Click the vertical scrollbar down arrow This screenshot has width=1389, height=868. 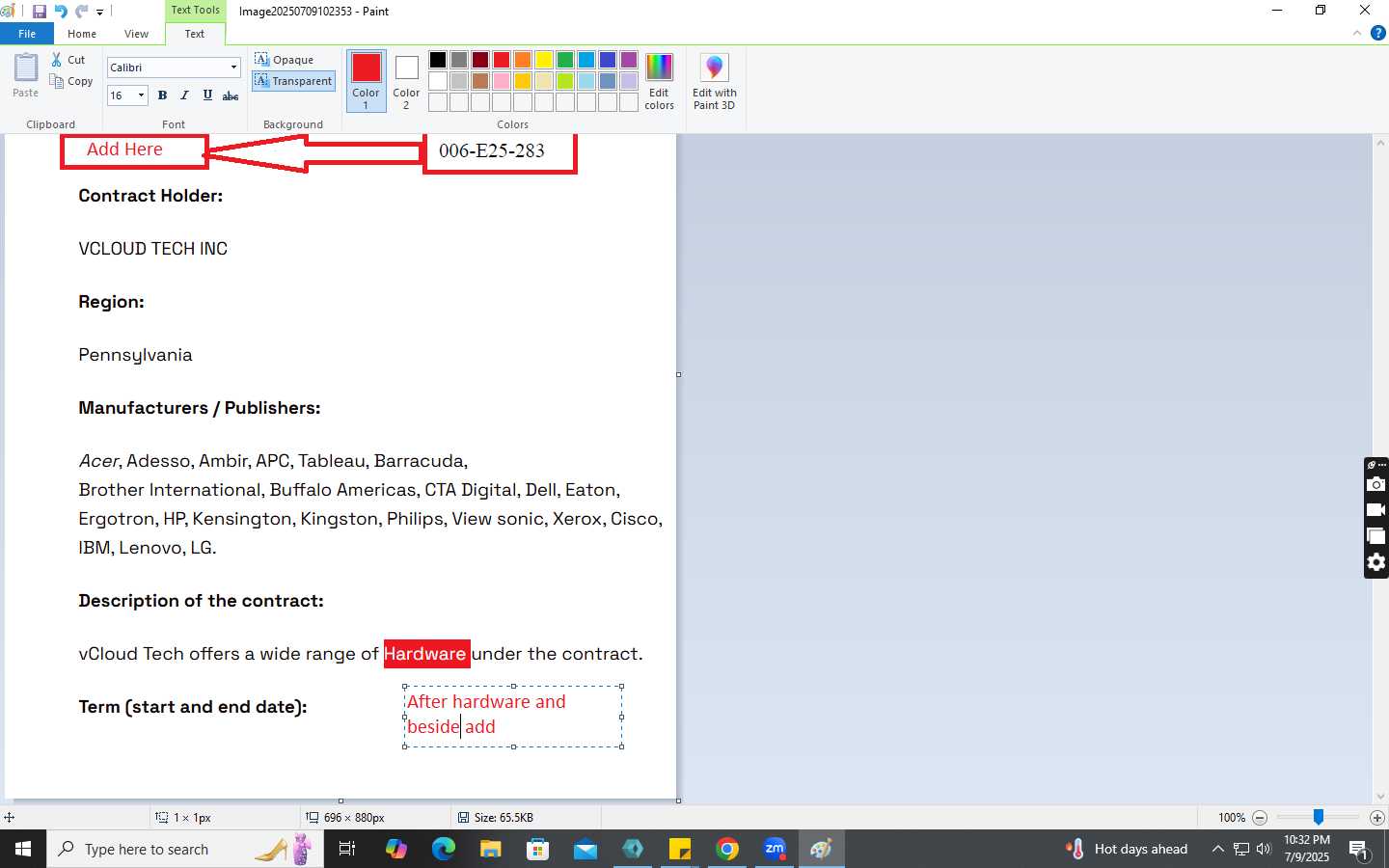pyautogui.click(x=1380, y=797)
